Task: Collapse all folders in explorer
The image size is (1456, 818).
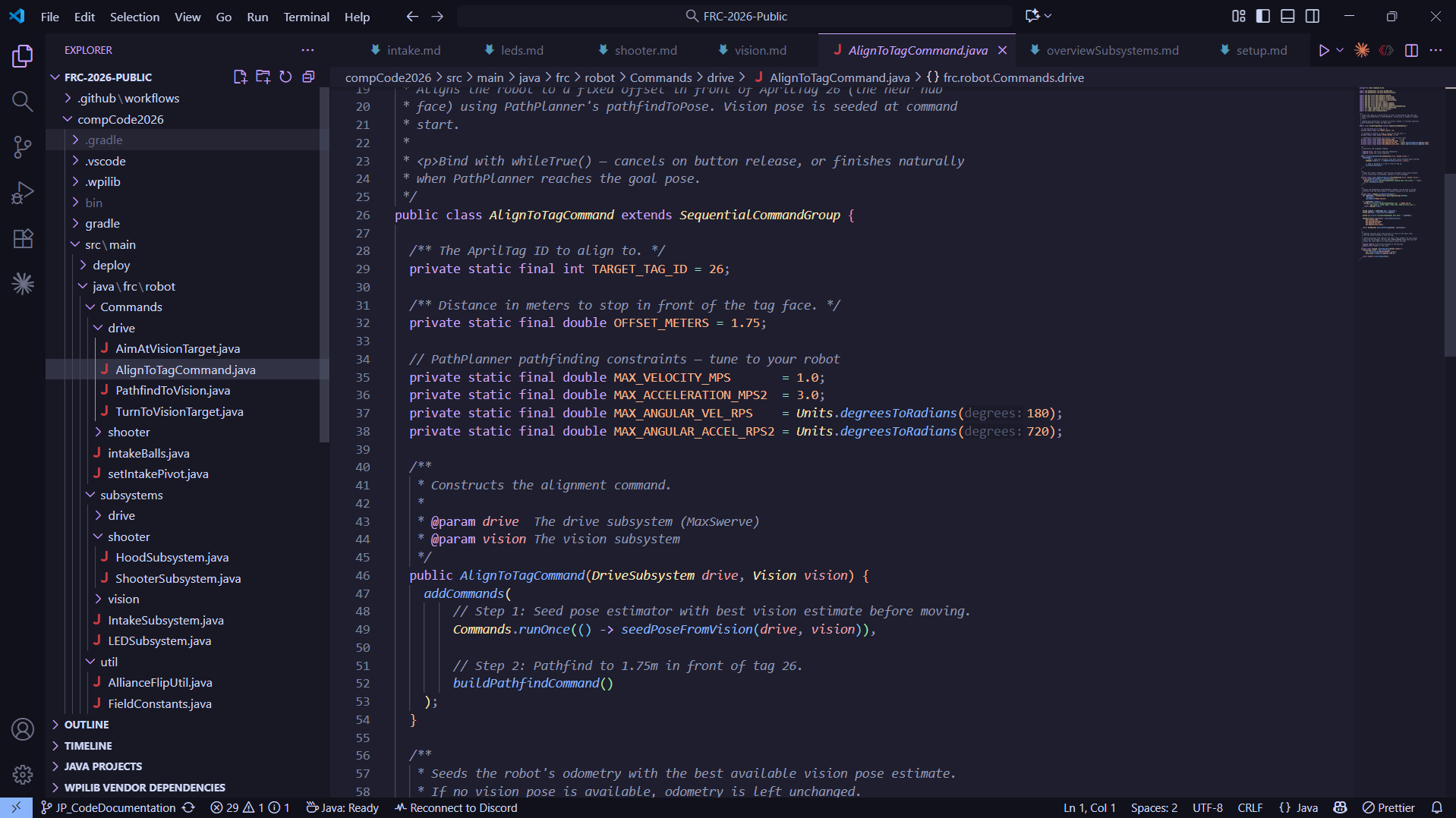Action: (x=308, y=77)
